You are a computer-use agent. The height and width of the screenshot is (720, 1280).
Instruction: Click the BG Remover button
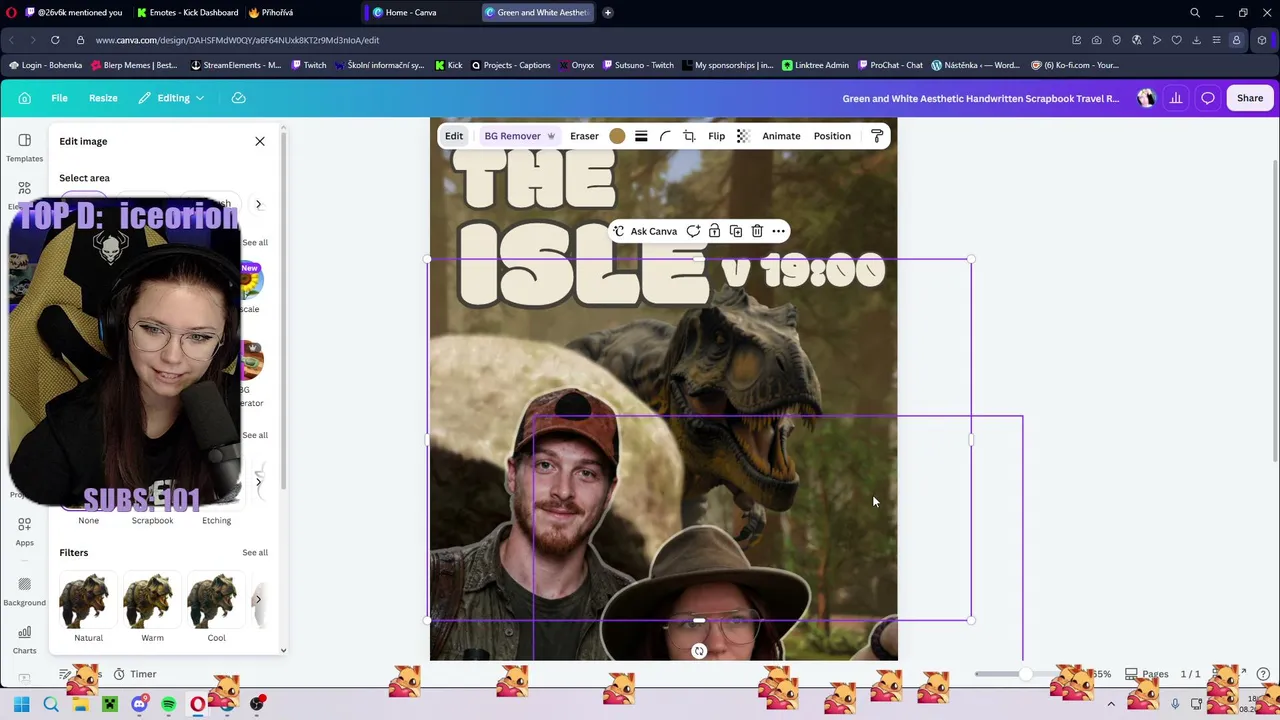pyautogui.click(x=519, y=136)
